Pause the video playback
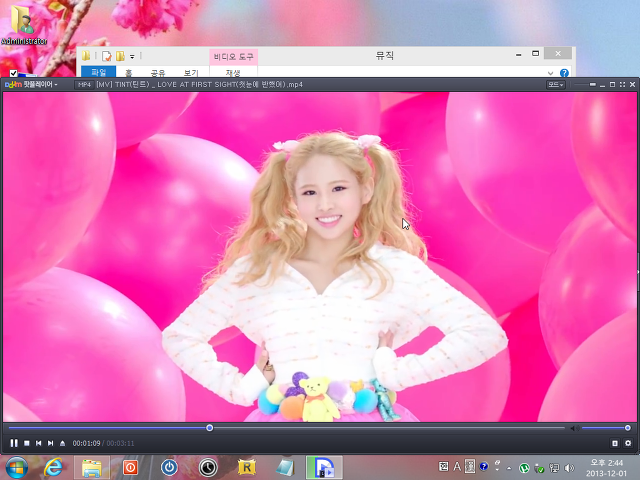The width and height of the screenshot is (640, 480). pos(14,443)
